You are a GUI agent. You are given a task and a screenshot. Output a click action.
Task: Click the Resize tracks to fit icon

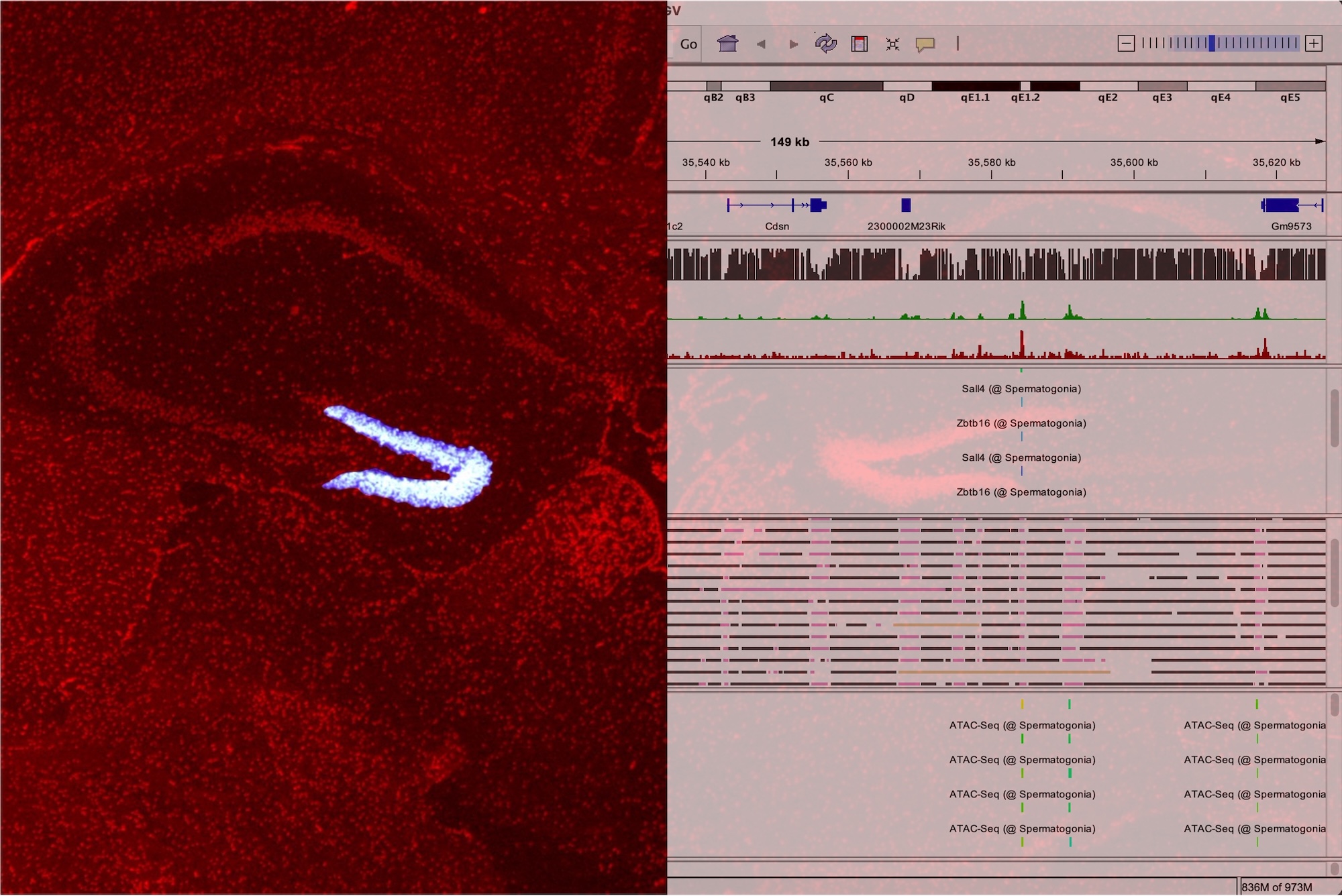coord(892,44)
